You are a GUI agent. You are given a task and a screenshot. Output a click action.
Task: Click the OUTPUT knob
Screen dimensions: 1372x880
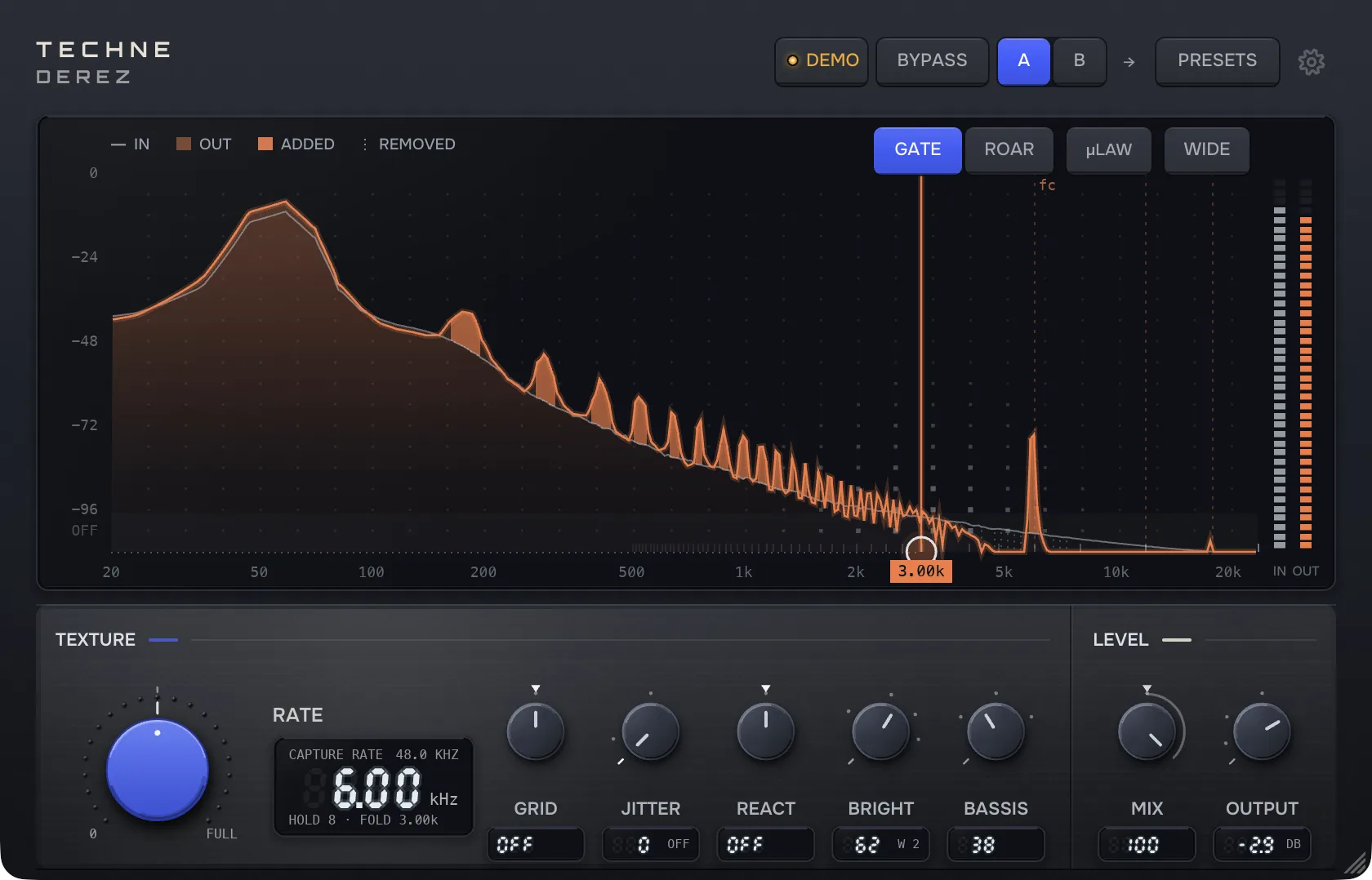click(x=1262, y=731)
